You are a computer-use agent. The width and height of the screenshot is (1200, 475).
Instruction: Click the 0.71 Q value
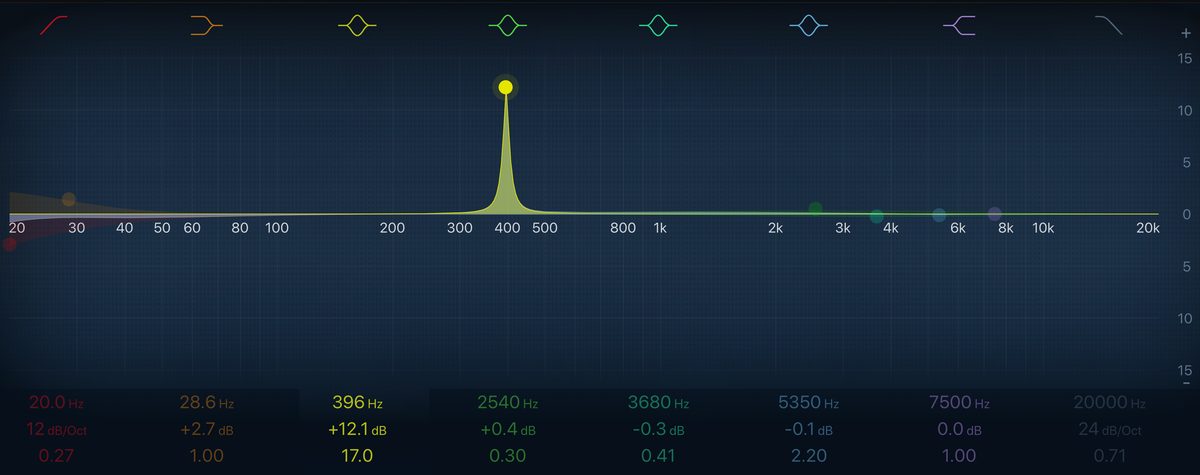click(1109, 456)
